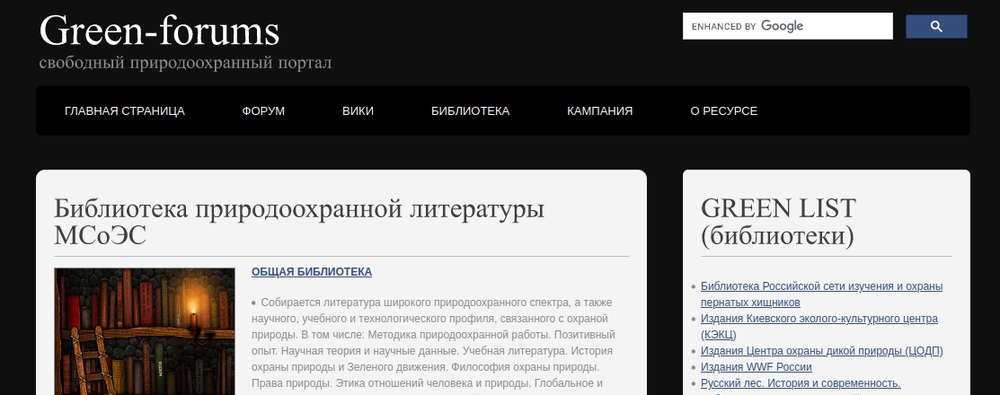This screenshot has height=395, width=1000.
Task: Click the bookshelf with candle thumbnail
Action: (145, 331)
